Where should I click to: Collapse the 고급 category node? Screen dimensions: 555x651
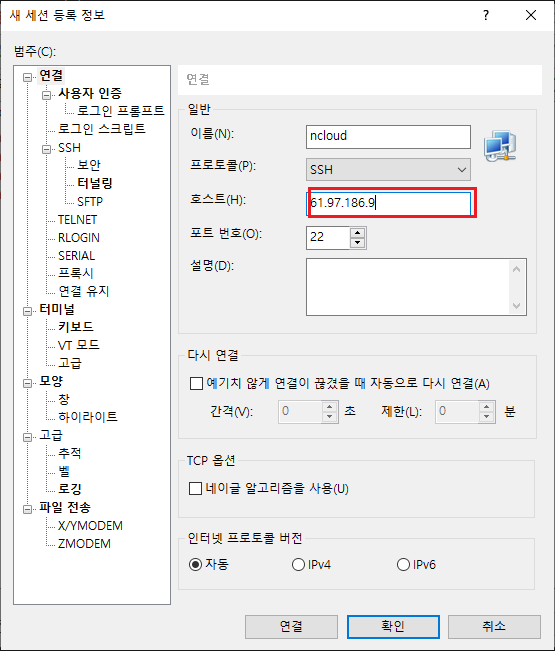tap(27, 437)
